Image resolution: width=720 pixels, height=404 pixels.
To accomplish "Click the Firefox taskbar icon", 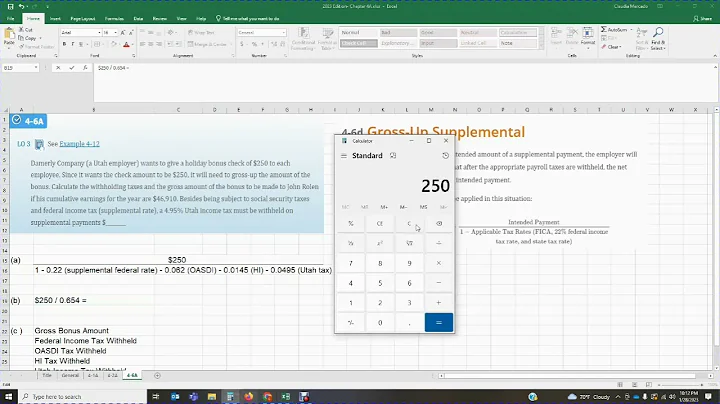I will pos(248,397).
